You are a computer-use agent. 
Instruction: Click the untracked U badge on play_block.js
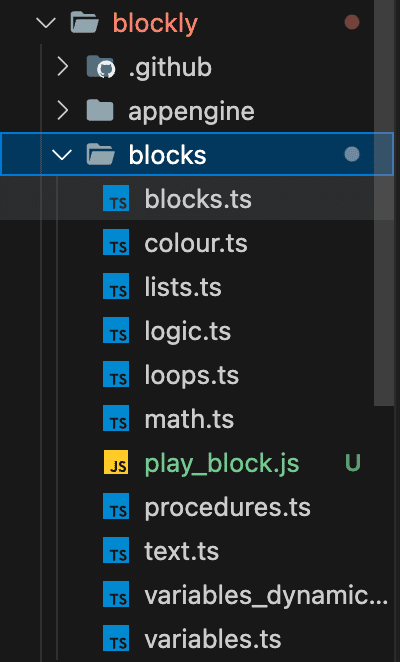(353, 463)
